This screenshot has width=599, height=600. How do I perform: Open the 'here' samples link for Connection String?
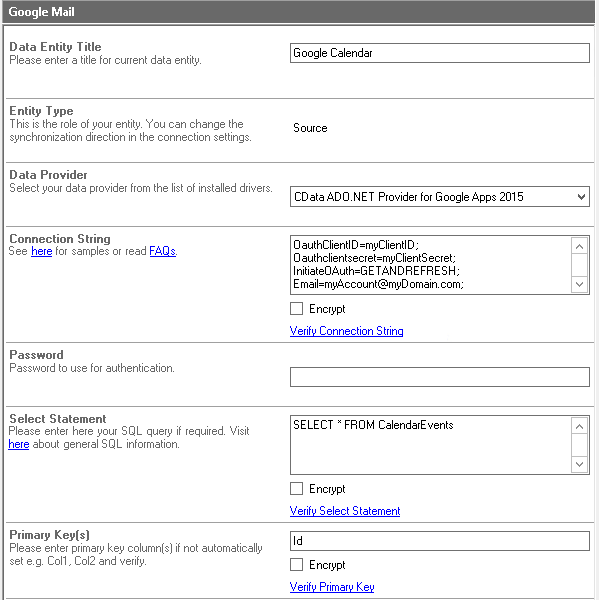coord(41,251)
